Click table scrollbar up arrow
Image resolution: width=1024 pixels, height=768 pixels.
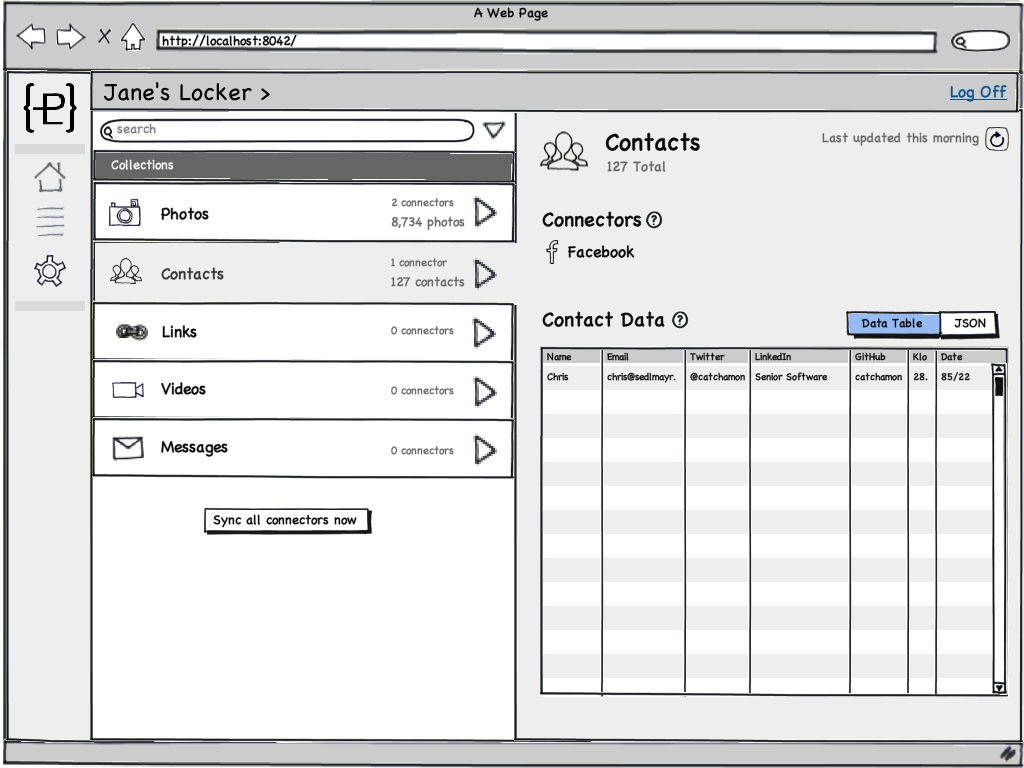[x=999, y=370]
